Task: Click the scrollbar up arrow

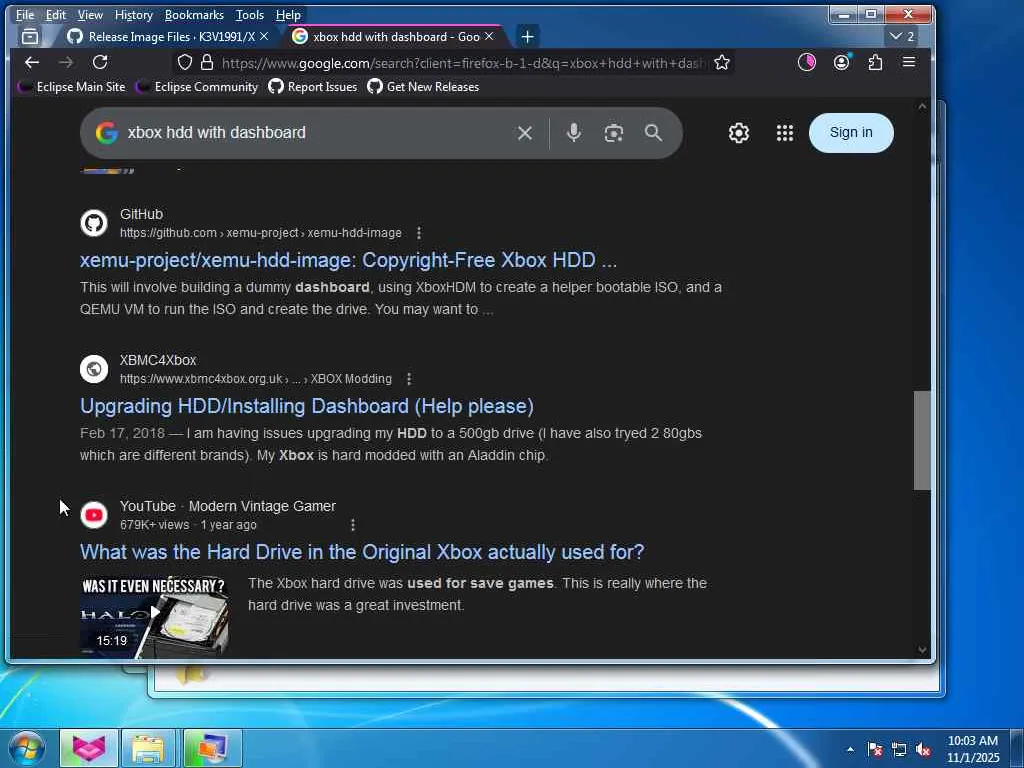Action: click(922, 106)
